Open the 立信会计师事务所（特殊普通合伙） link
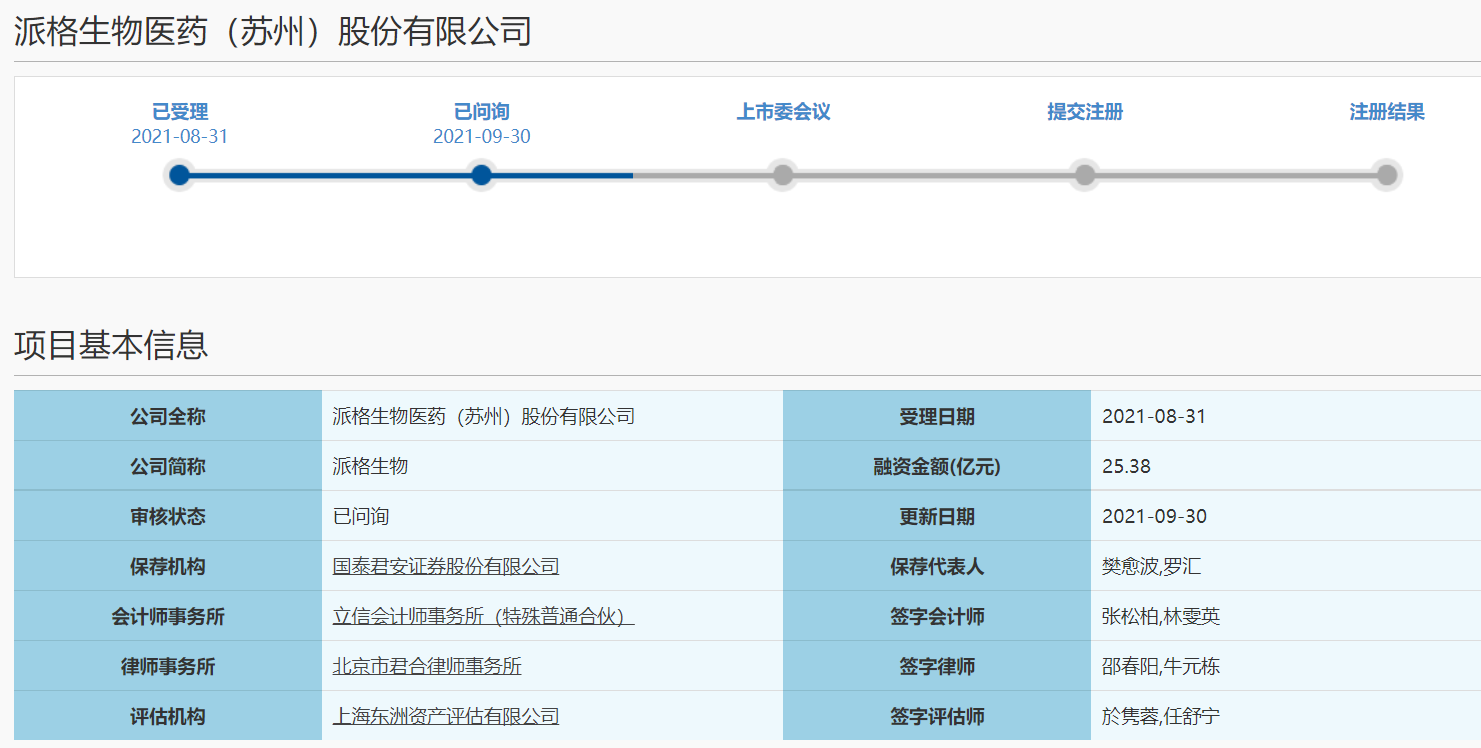The image size is (1481, 748). (484, 617)
